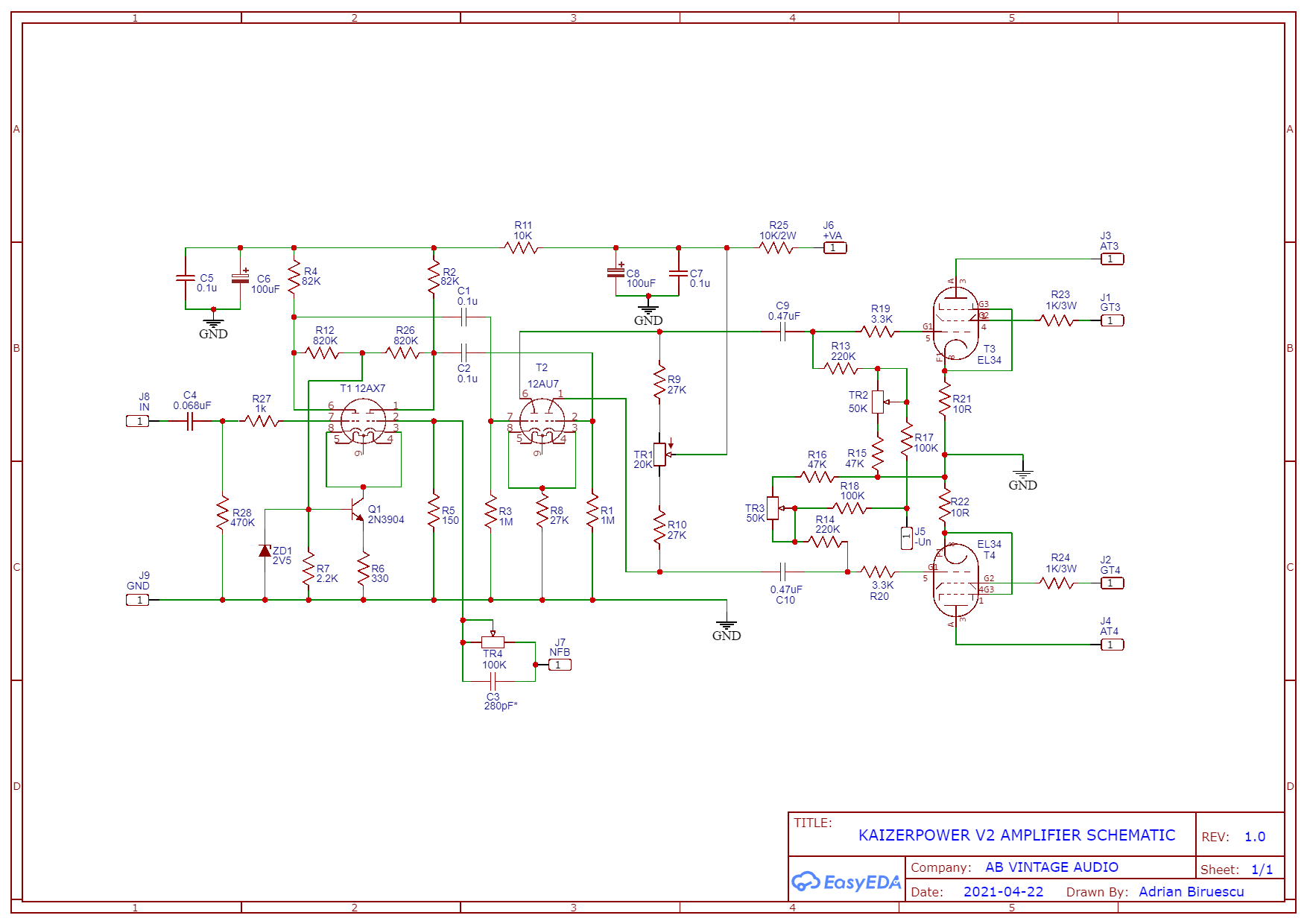1307x924 pixels.
Task: Select the ZD1 2V5 zener diode symbol
Action: [x=265, y=551]
